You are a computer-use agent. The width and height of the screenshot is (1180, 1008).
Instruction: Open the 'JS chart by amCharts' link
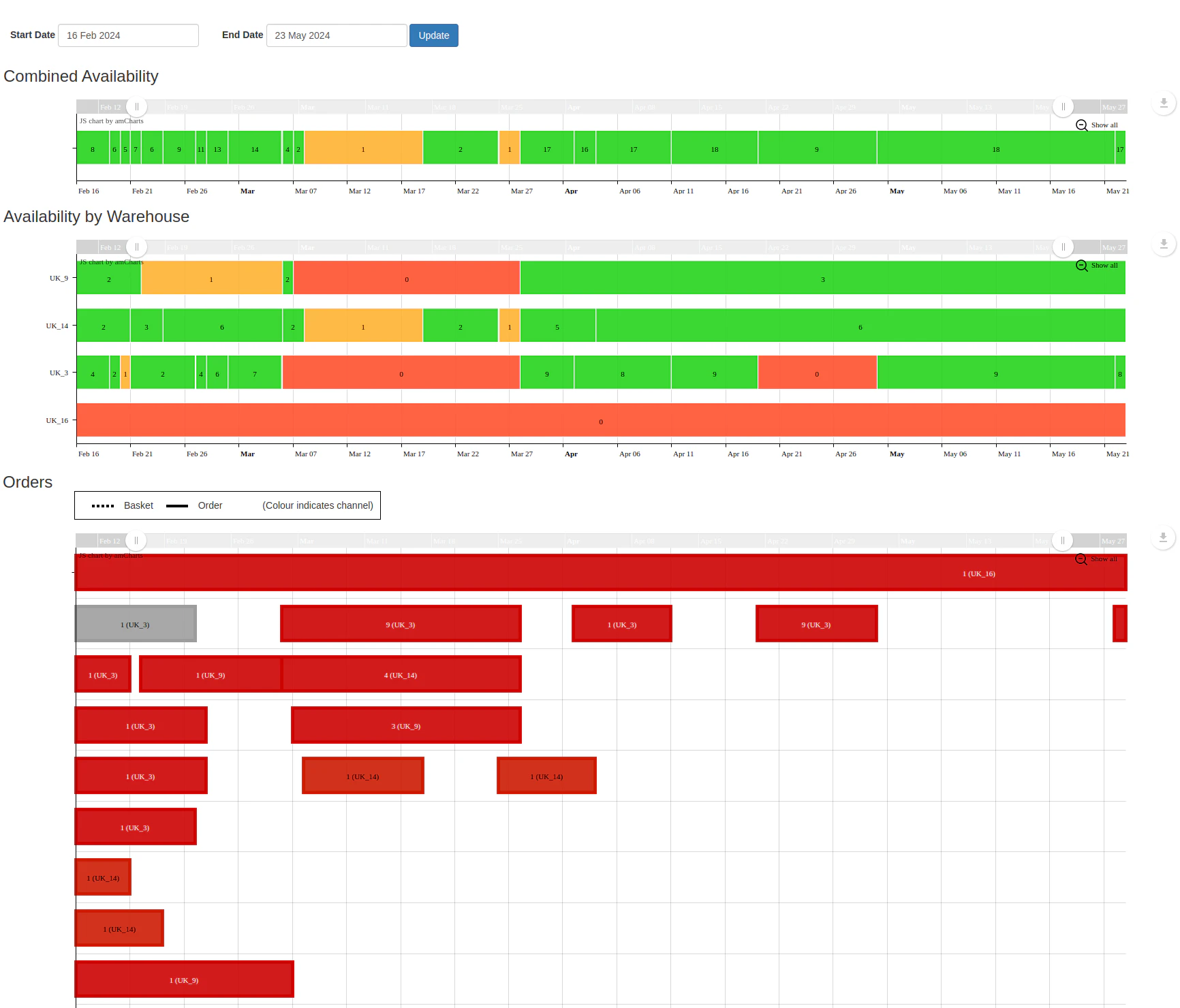tap(112, 121)
